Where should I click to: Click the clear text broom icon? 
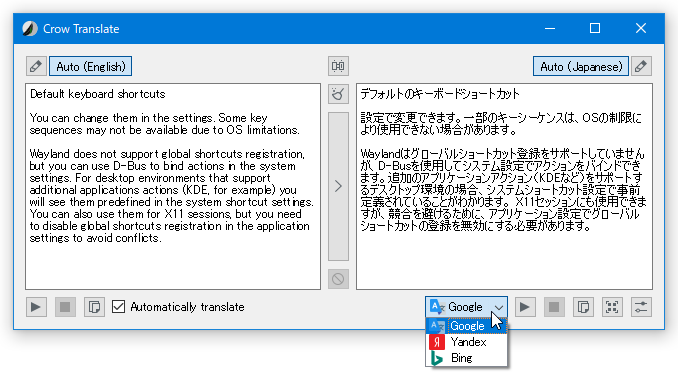pyautogui.click(x=338, y=94)
